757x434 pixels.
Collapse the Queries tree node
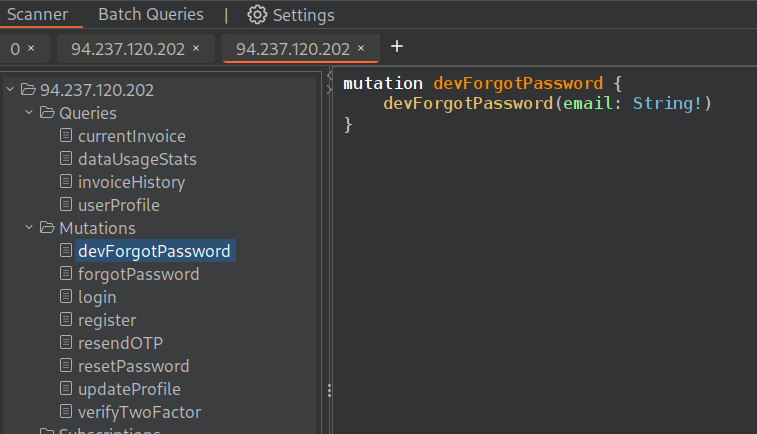(29, 113)
